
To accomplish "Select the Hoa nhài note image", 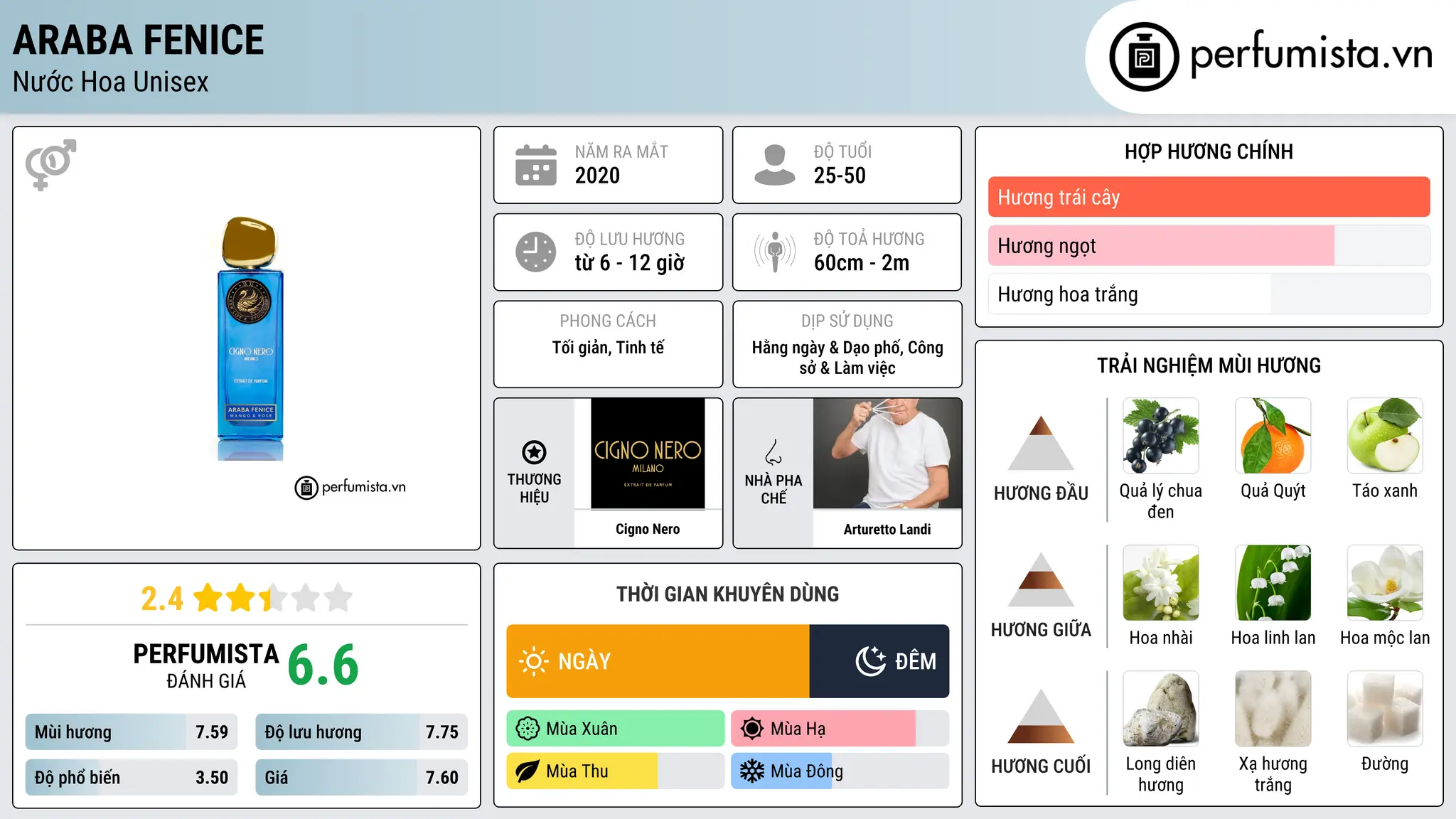I will point(1161,583).
